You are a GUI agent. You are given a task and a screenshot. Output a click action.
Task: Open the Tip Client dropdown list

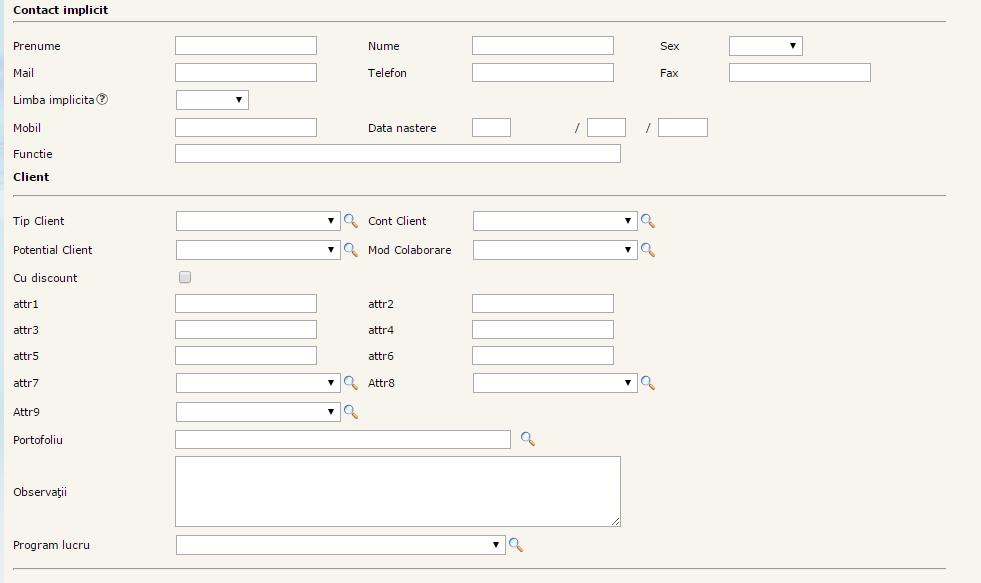coord(258,221)
